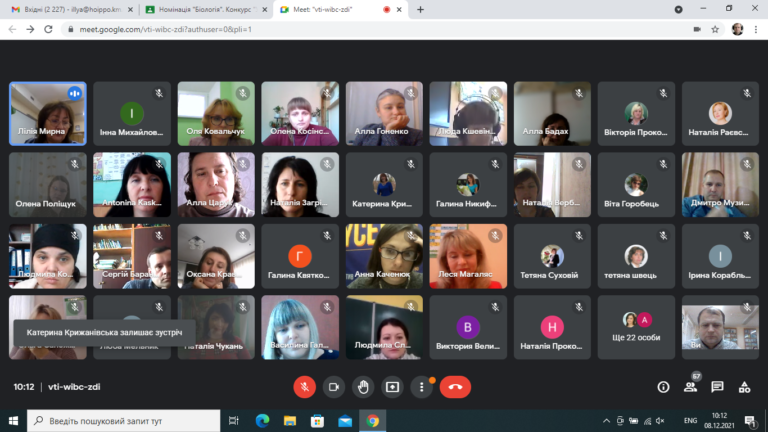Image resolution: width=768 pixels, height=432 pixels.
Task: Show the participants list with 57 badge
Action: [691, 387]
